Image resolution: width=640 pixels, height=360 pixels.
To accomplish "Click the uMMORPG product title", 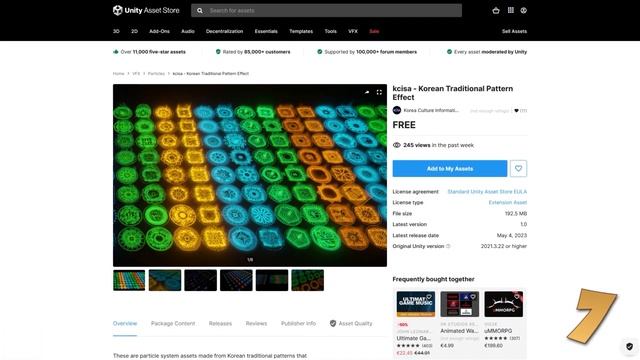I will (x=498, y=331).
